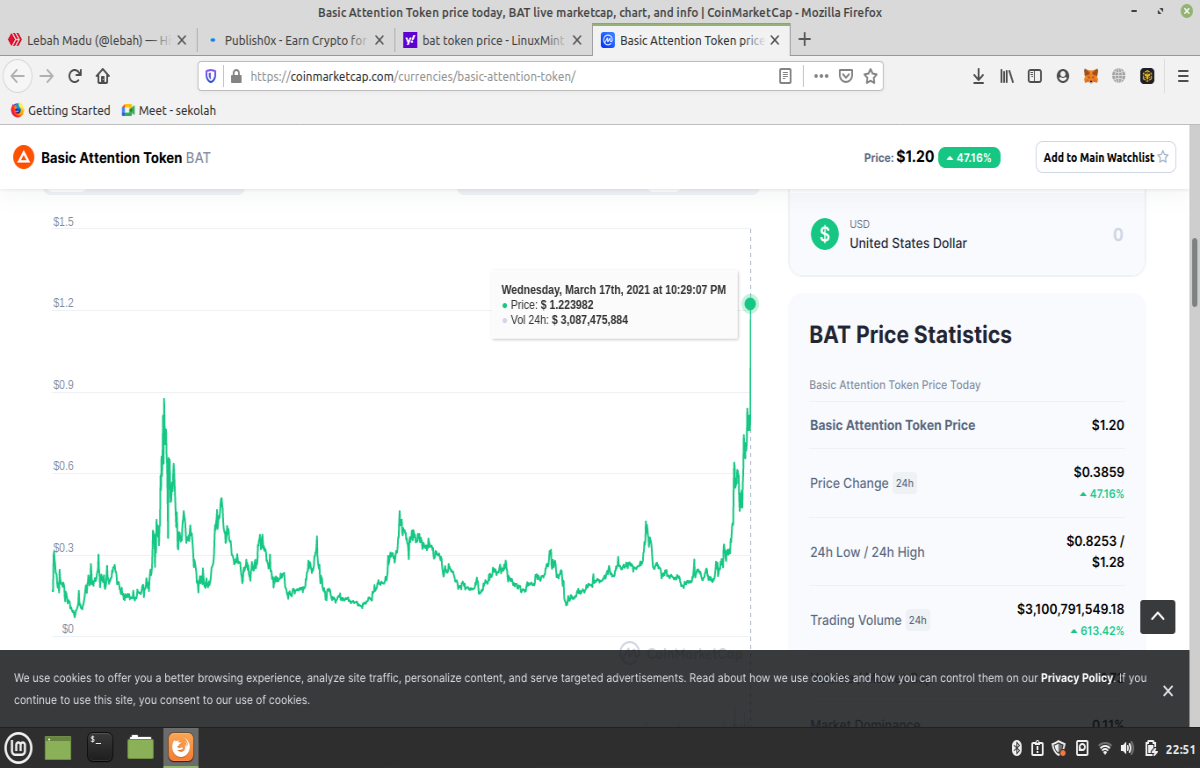This screenshot has height=768, width=1200.
Task: Go to the Firefox home page icon
Action: [x=103, y=76]
